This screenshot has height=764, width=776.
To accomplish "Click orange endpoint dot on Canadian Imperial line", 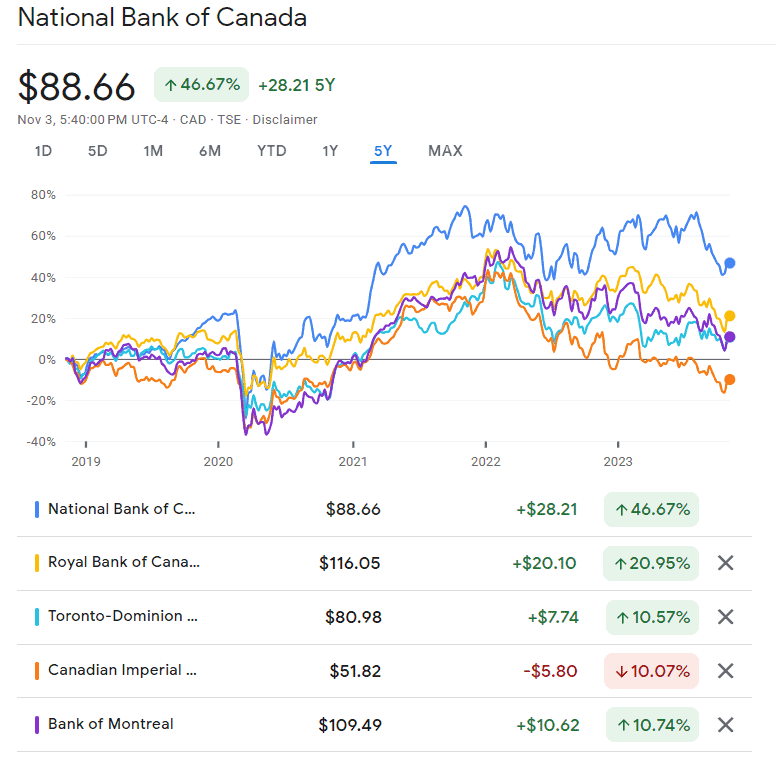I will point(730,379).
